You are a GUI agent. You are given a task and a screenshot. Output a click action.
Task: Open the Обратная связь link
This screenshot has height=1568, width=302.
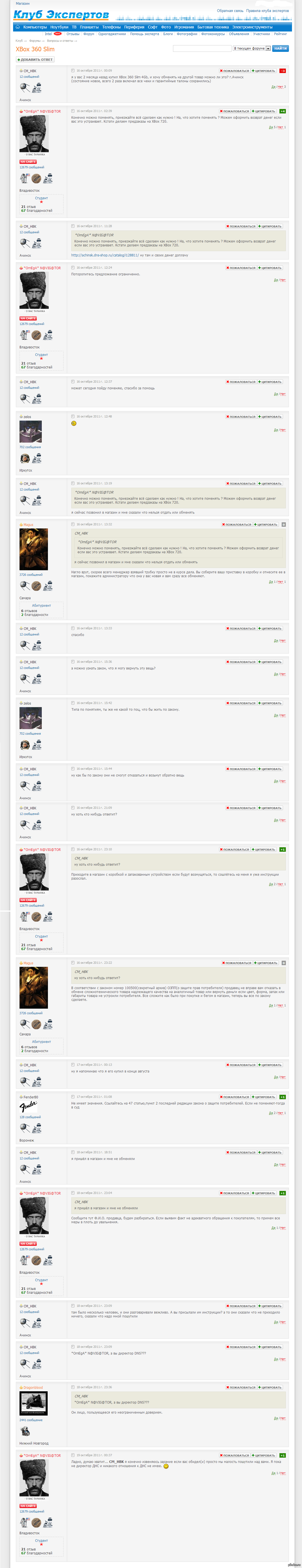click(x=230, y=11)
